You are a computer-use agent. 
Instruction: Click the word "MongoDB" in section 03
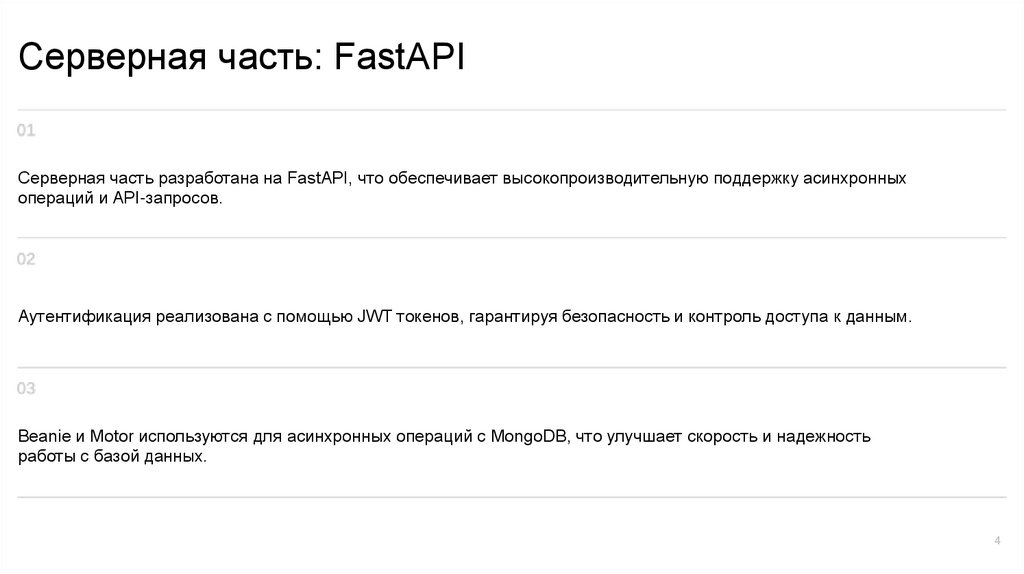pos(527,437)
